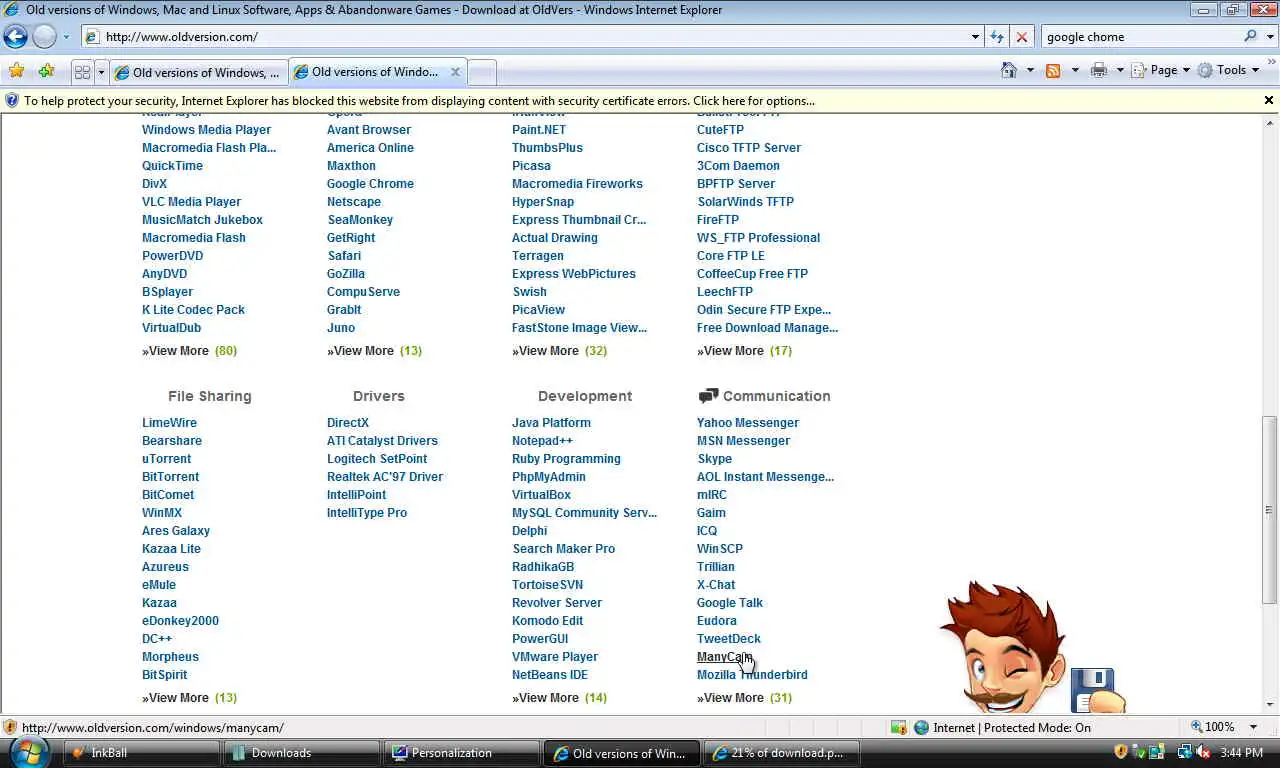Switch to InkBall in the taskbar
Image resolution: width=1280 pixels, height=768 pixels.
[x=142, y=753]
